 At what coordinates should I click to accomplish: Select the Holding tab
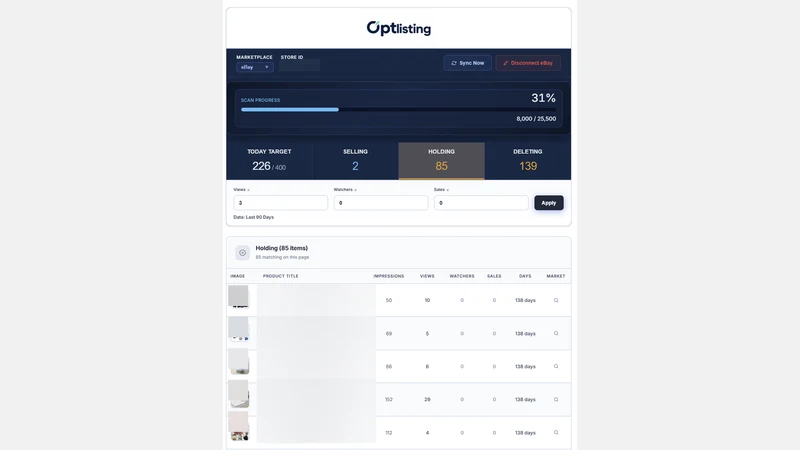click(441, 161)
